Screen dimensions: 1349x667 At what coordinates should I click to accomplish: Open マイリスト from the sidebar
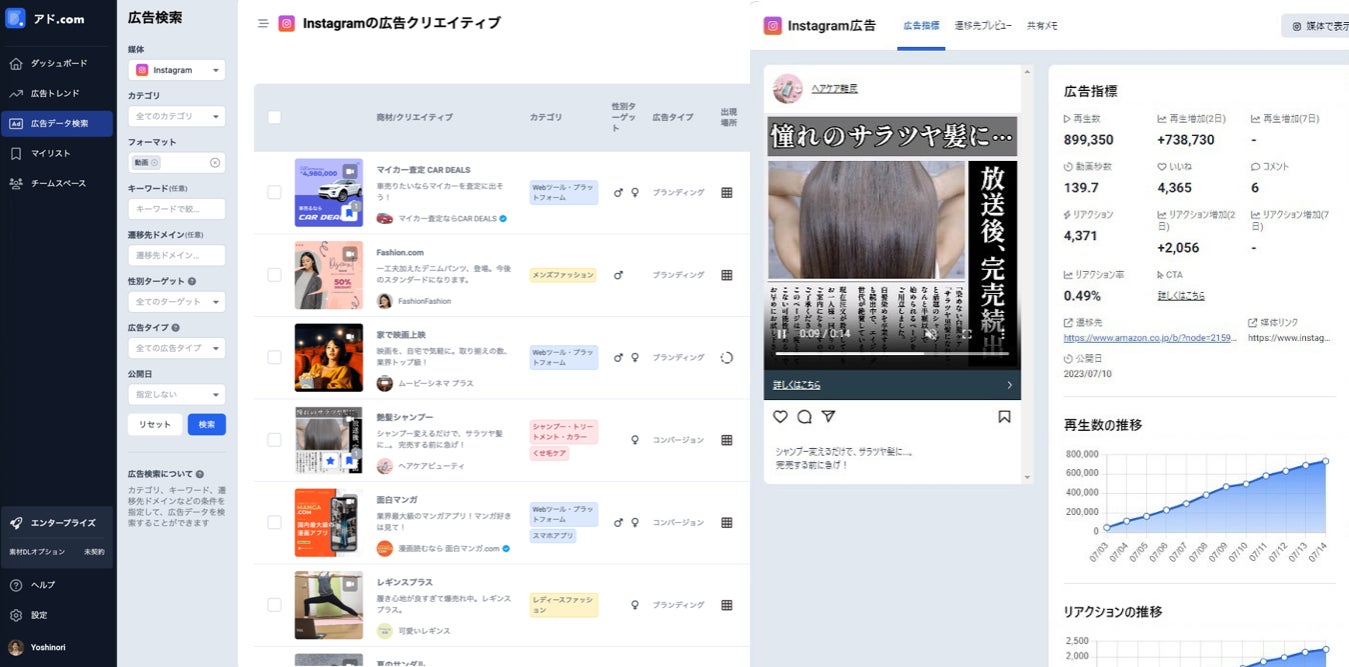[57, 153]
